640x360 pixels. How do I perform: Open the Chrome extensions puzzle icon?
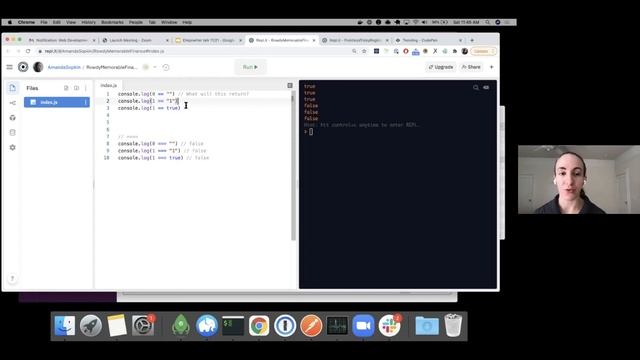pos(455,51)
